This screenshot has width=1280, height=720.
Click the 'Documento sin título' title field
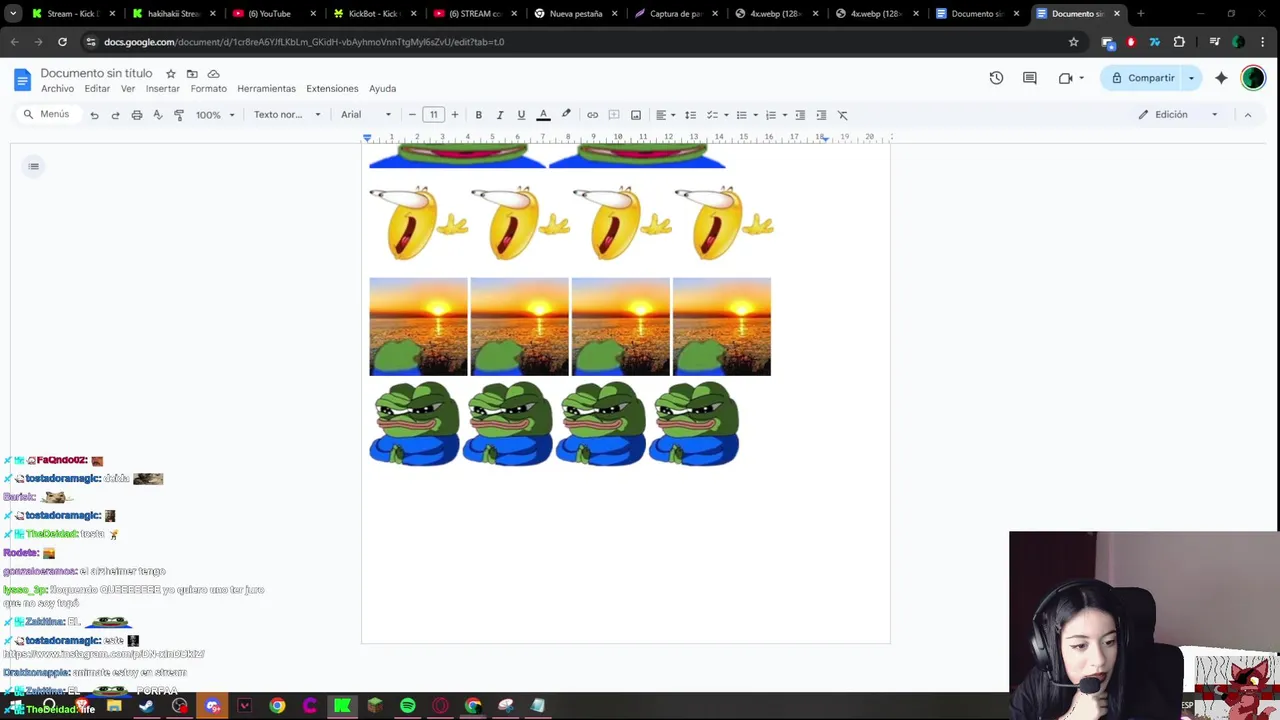click(96, 74)
